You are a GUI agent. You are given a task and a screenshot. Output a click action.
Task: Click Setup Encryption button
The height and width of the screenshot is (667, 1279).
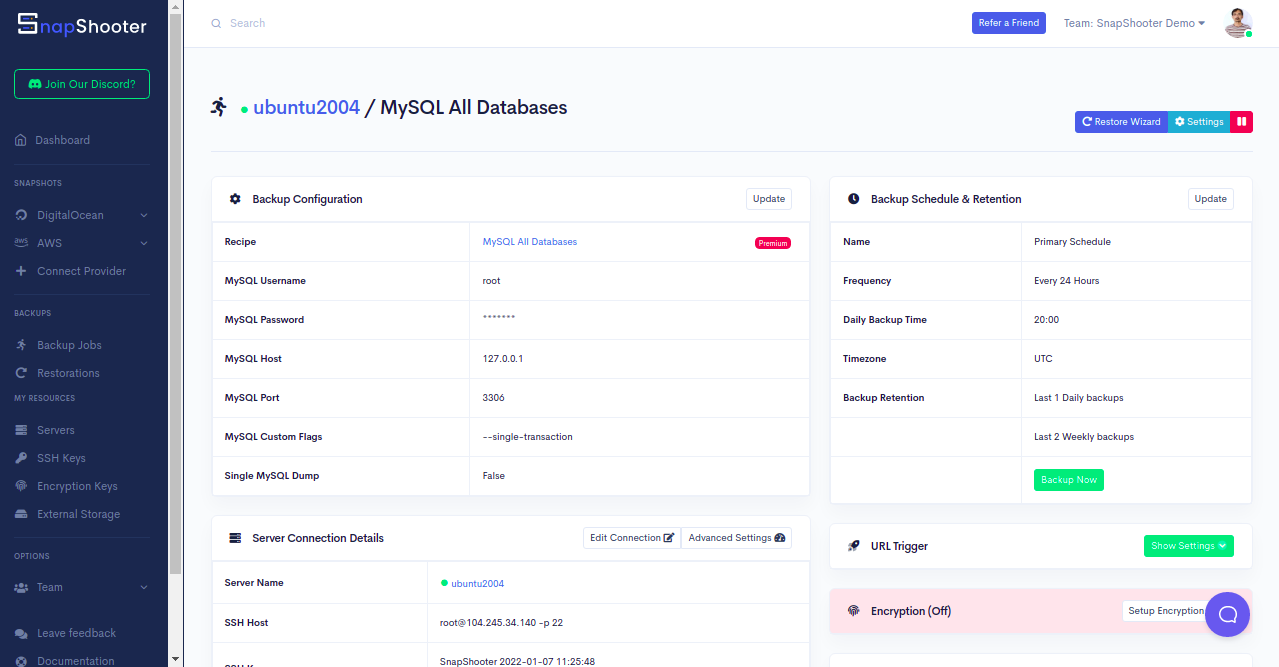[x=1166, y=611]
